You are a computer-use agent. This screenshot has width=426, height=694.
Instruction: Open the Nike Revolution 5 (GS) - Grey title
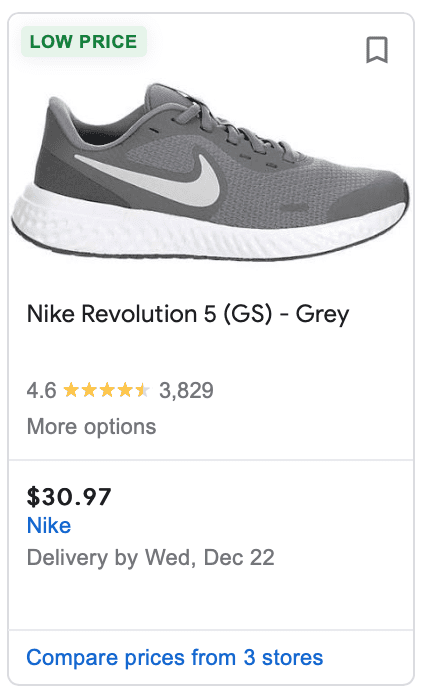[x=188, y=314]
